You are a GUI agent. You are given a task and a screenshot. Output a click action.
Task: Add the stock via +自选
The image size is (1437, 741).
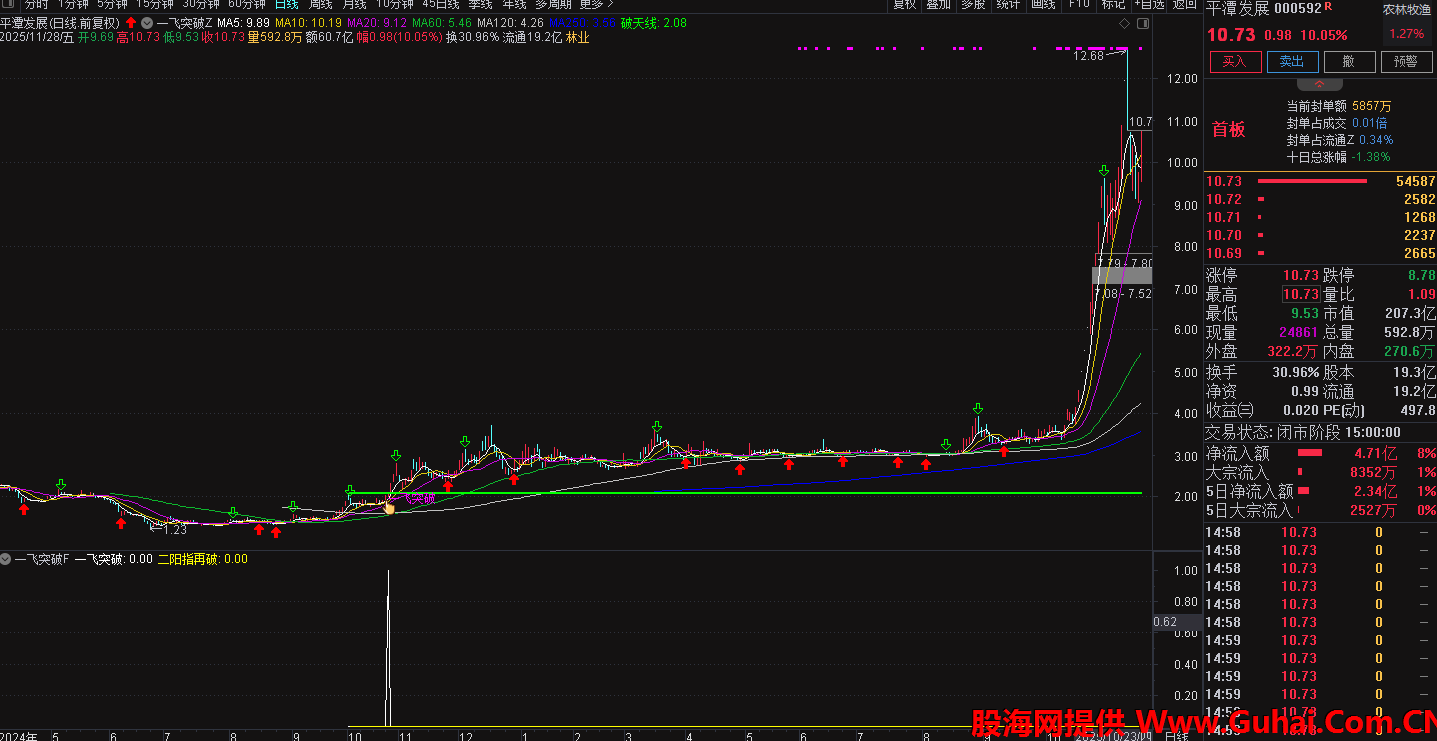tap(1149, 4)
